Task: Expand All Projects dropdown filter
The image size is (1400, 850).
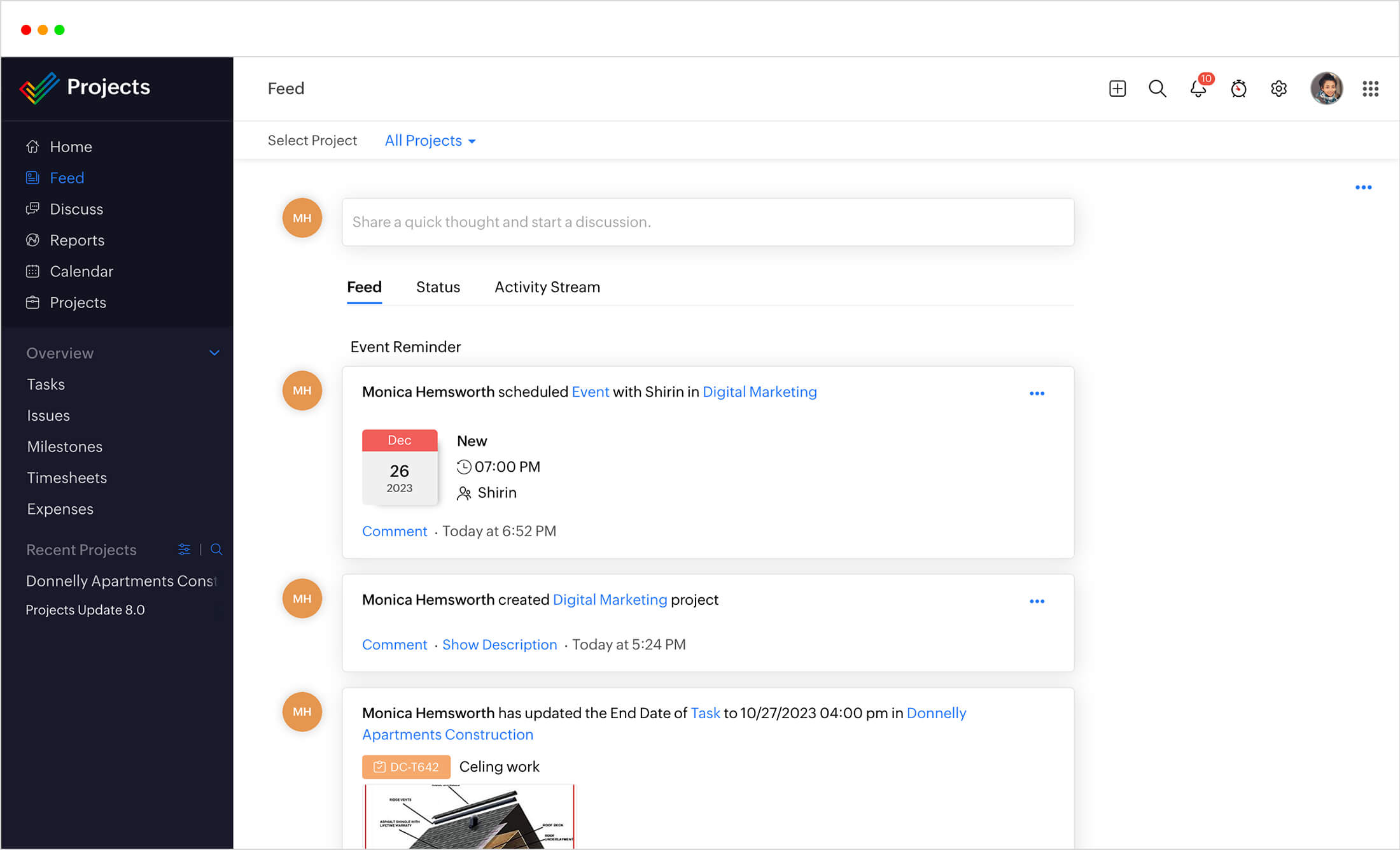Action: (430, 140)
